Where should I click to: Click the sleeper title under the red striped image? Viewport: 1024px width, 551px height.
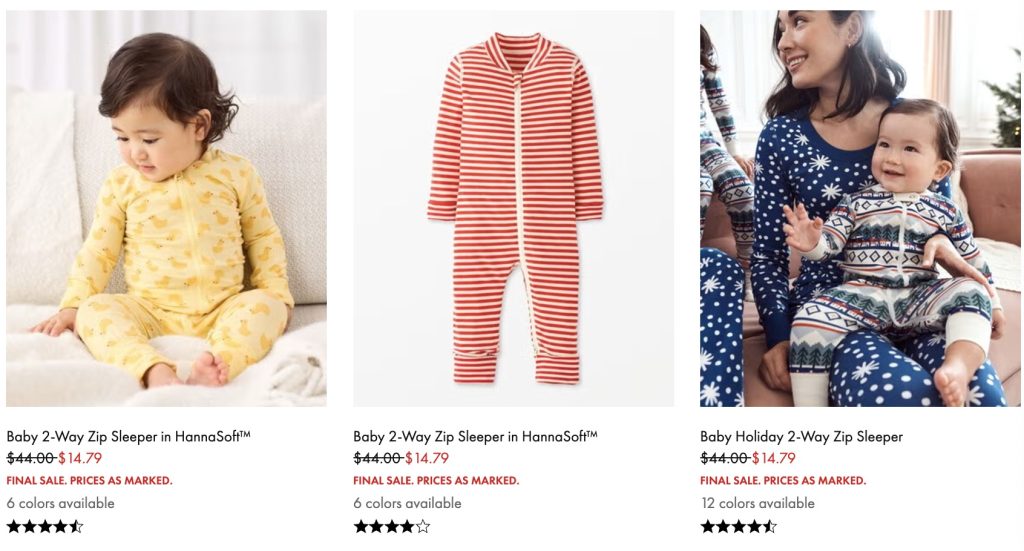[x=475, y=436]
